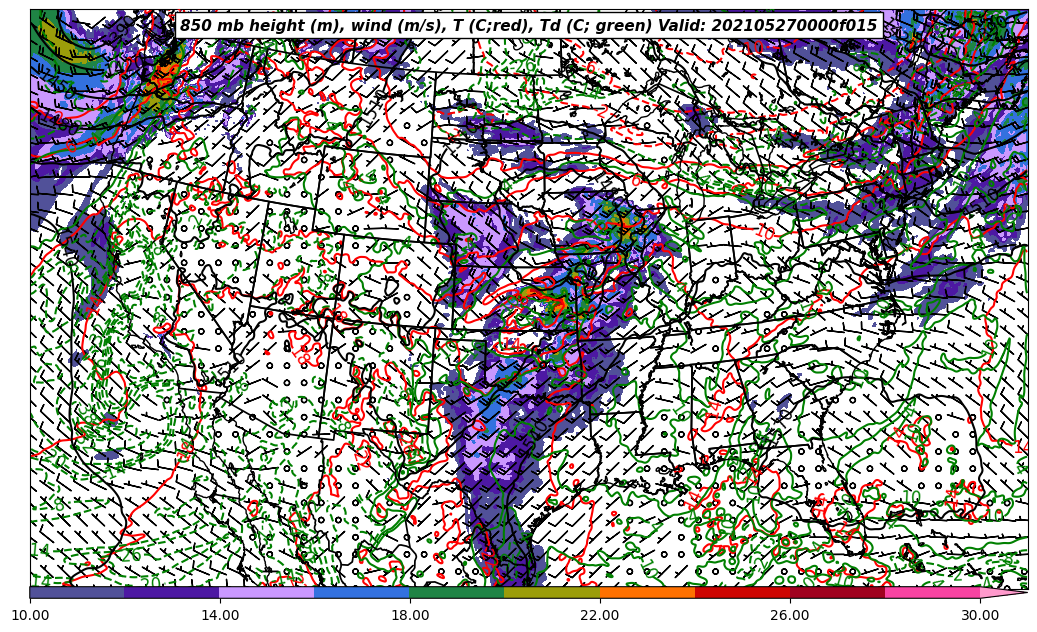Select the dark purple 12–14 colorbar segment
The height and width of the screenshot is (632, 1037).
click(x=172, y=592)
